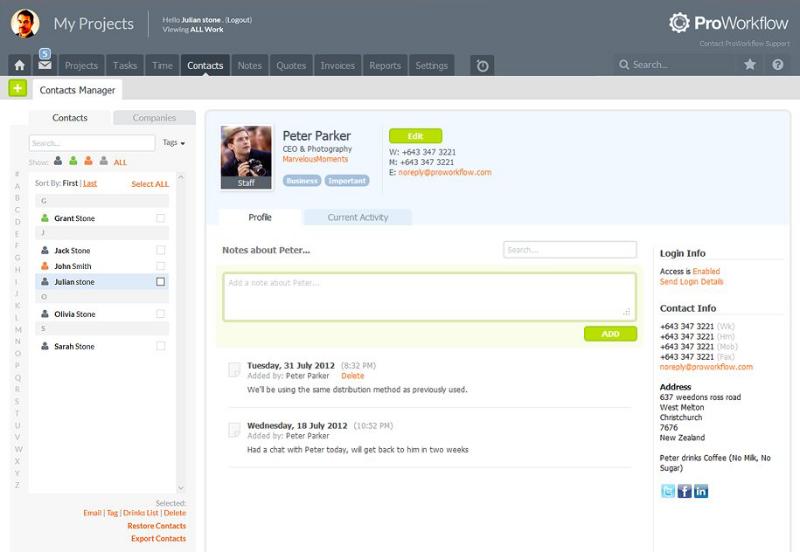Viewport: 800px width, 552px height.
Task: Tick the checkbox for Jack Stone
Action: [x=161, y=250]
